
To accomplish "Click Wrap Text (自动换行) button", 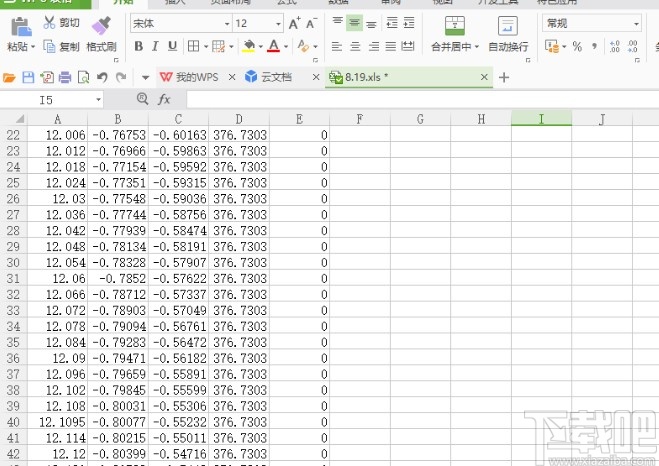I will 508,34.
